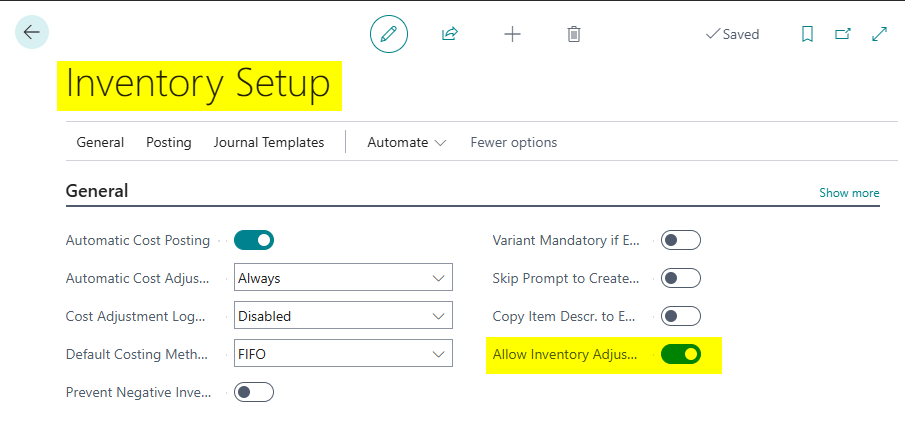The height and width of the screenshot is (425, 905).
Task: Open the Posting menu item
Action: [x=168, y=142]
